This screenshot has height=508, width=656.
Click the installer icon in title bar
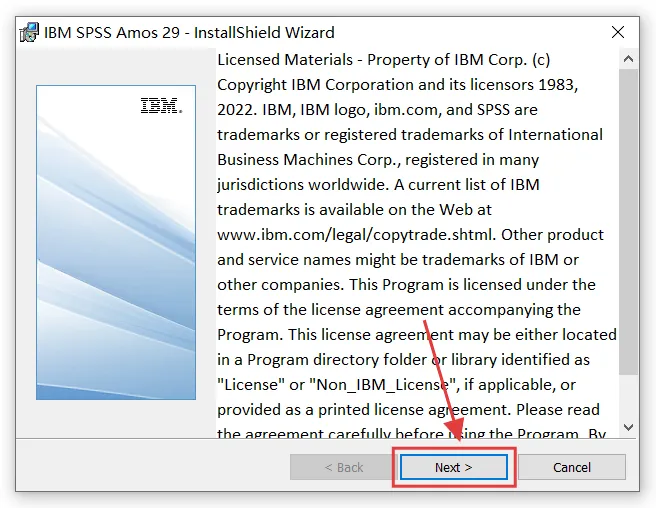[x=29, y=33]
